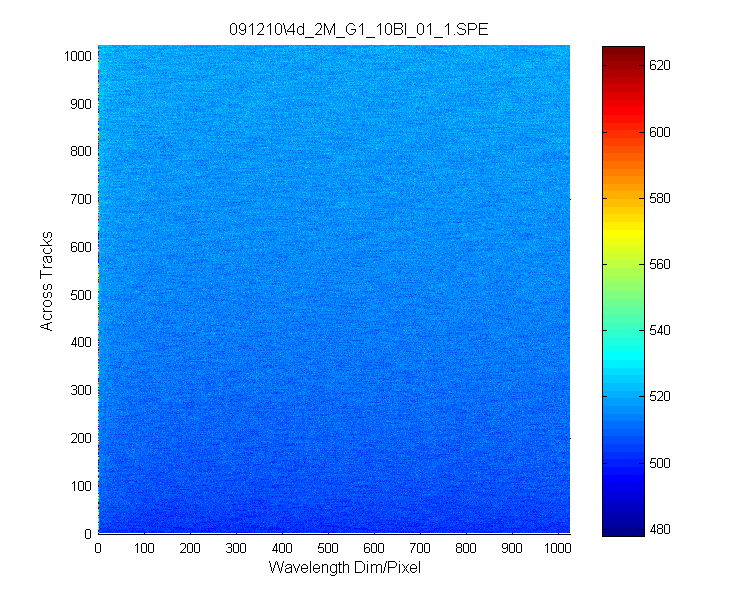Click the colorbar legend
This screenshot has height=600, width=750.
[x=623, y=291]
